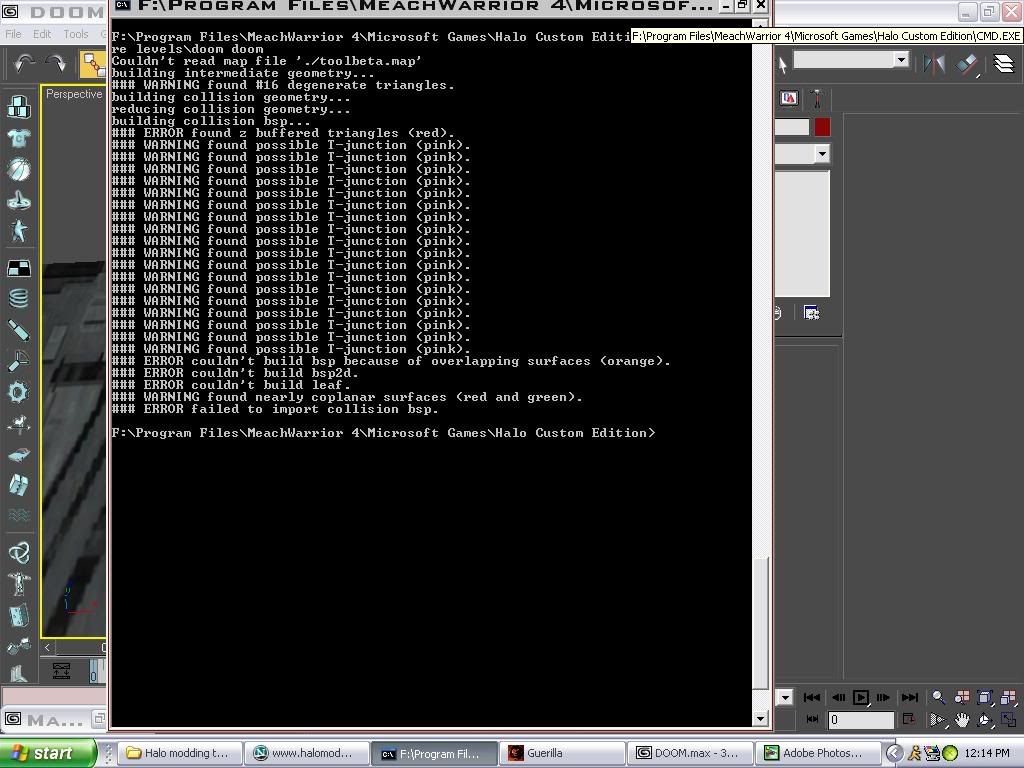Click the hinge door icon in left toolbar

tap(18, 615)
